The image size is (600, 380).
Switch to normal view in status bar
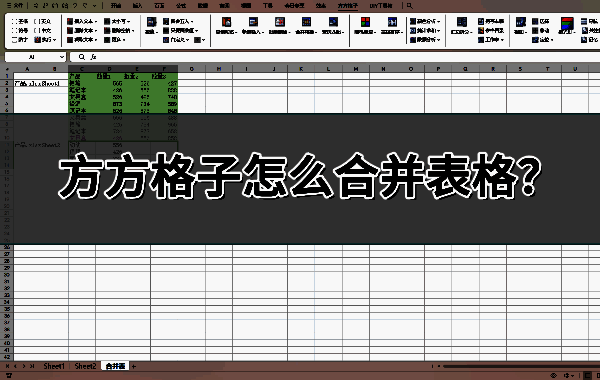click(587, 376)
